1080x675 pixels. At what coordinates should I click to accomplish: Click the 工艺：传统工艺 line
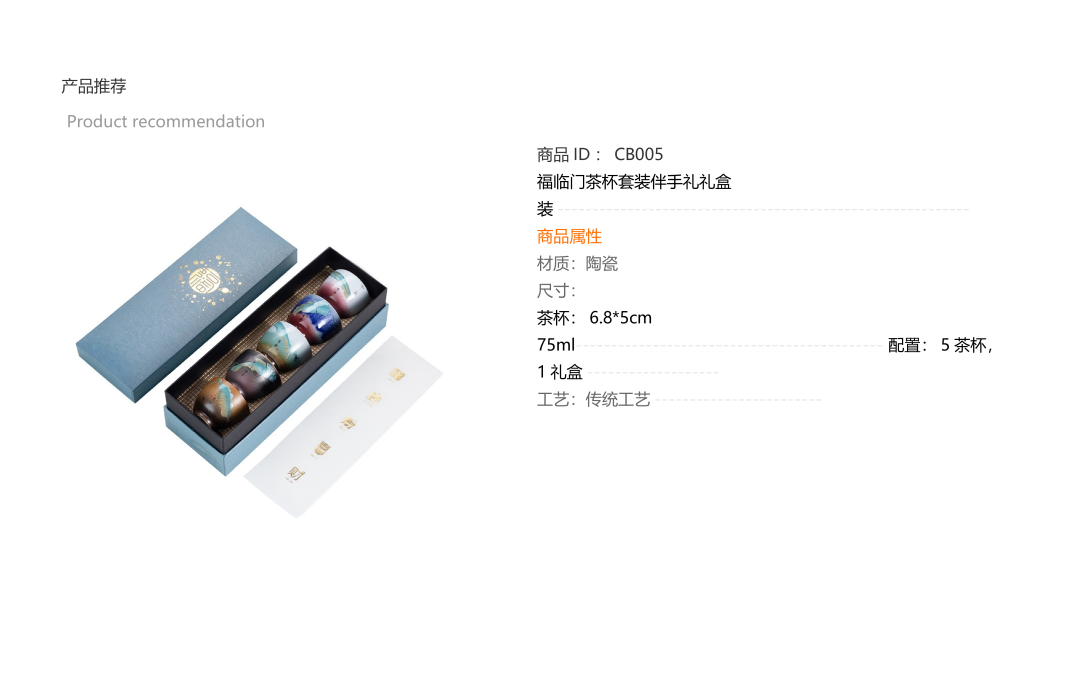593,399
